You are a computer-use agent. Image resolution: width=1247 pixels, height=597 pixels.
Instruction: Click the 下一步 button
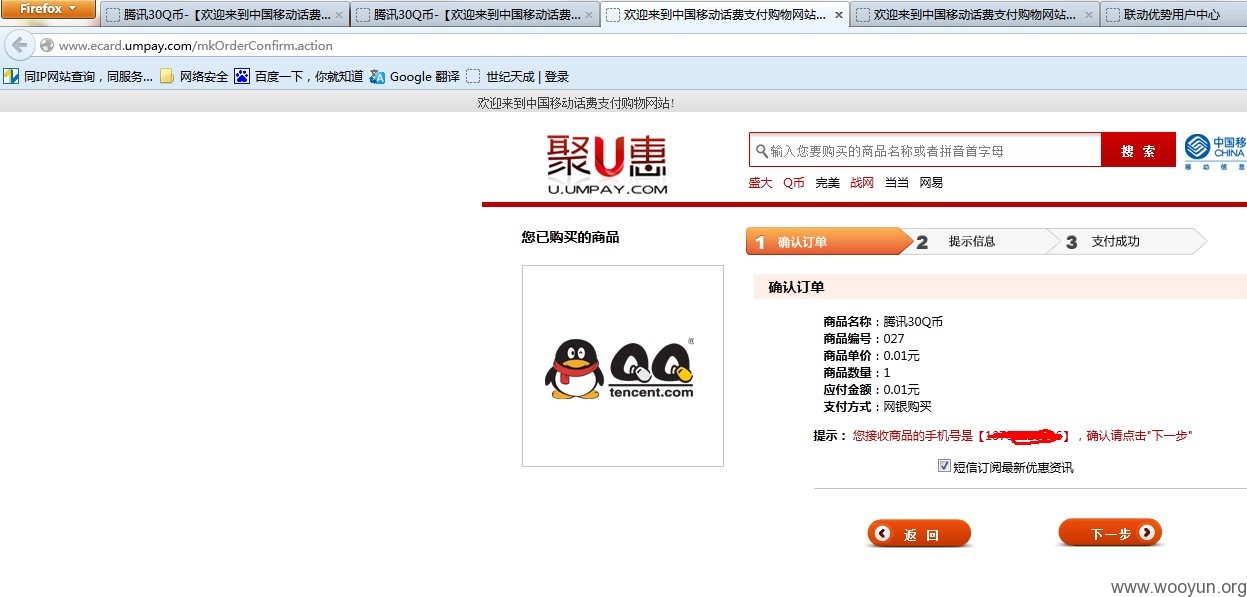pyautogui.click(x=1110, y=533)
